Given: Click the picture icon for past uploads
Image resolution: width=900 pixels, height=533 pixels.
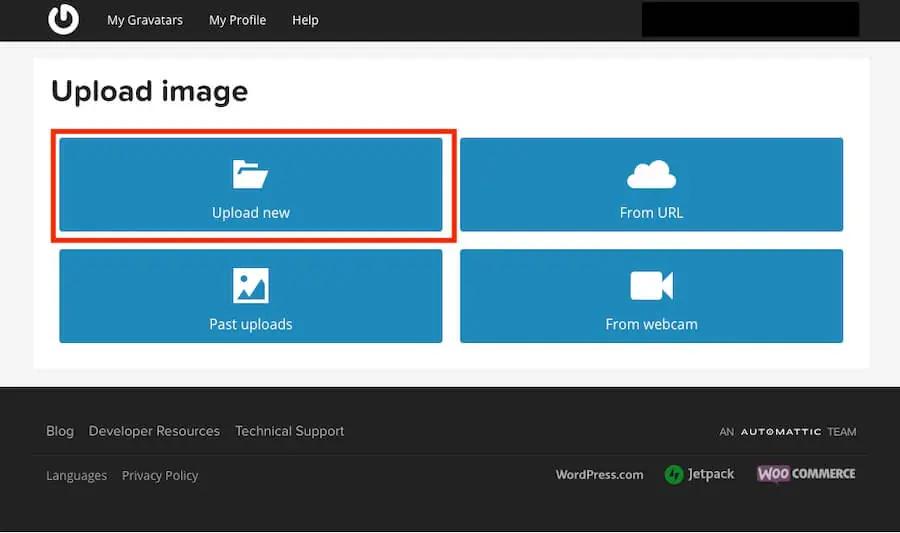Looking at the screenshot, I should (251, 285).
